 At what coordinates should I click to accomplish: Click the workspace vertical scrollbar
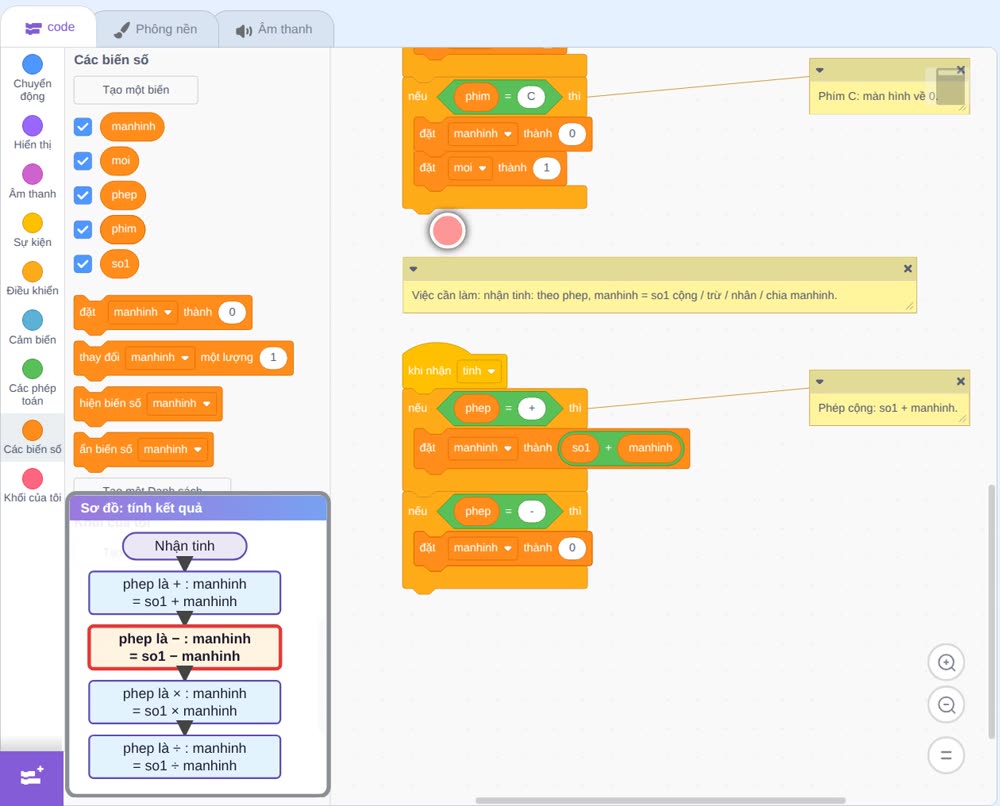(991, 611)
